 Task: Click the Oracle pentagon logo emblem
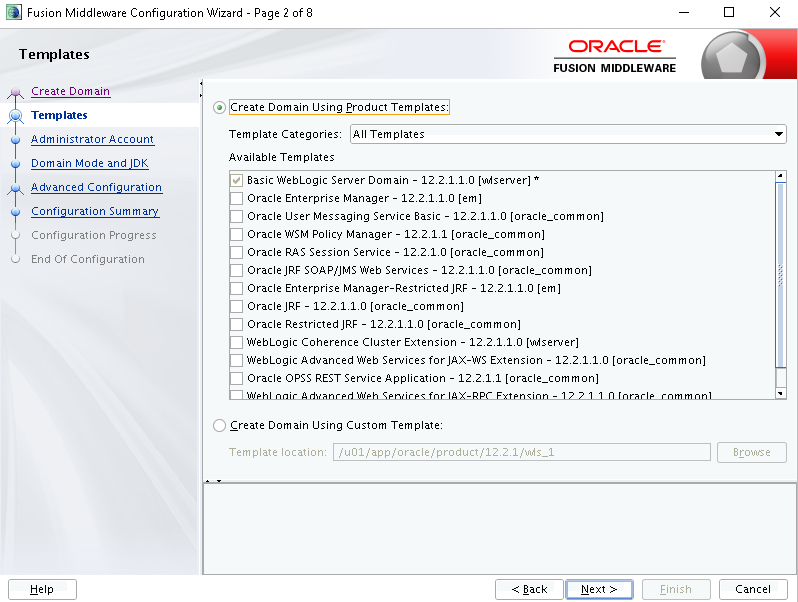731,58
